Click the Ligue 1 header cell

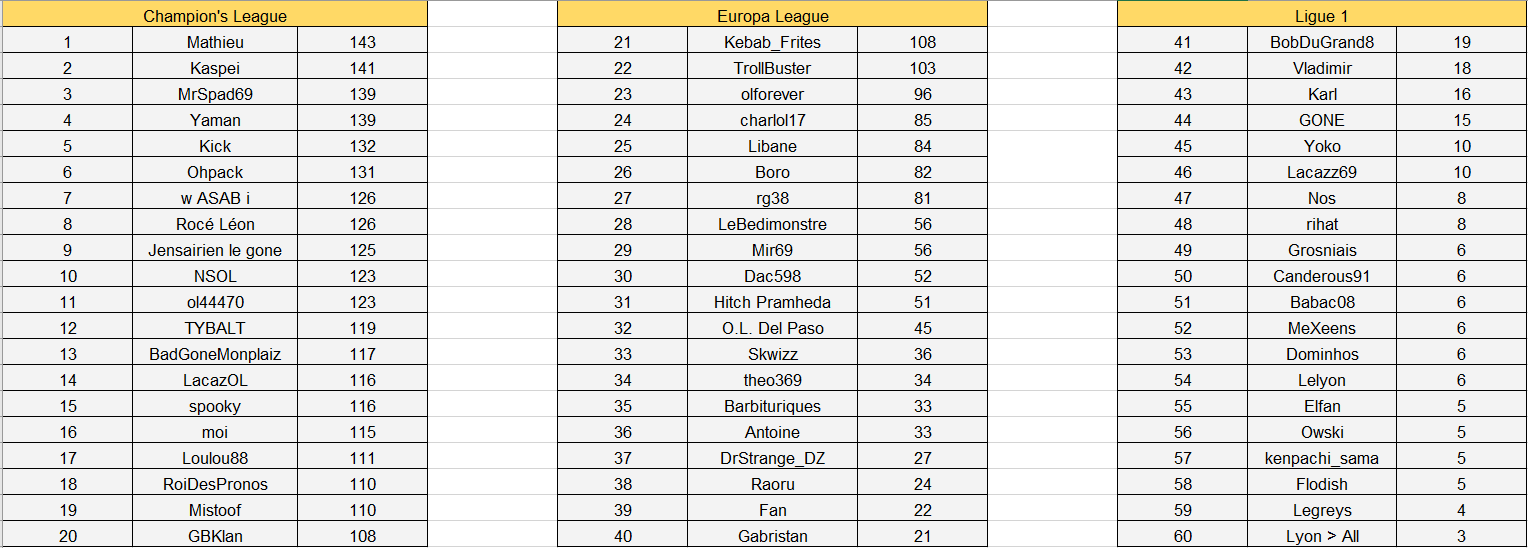point(1322,16)
